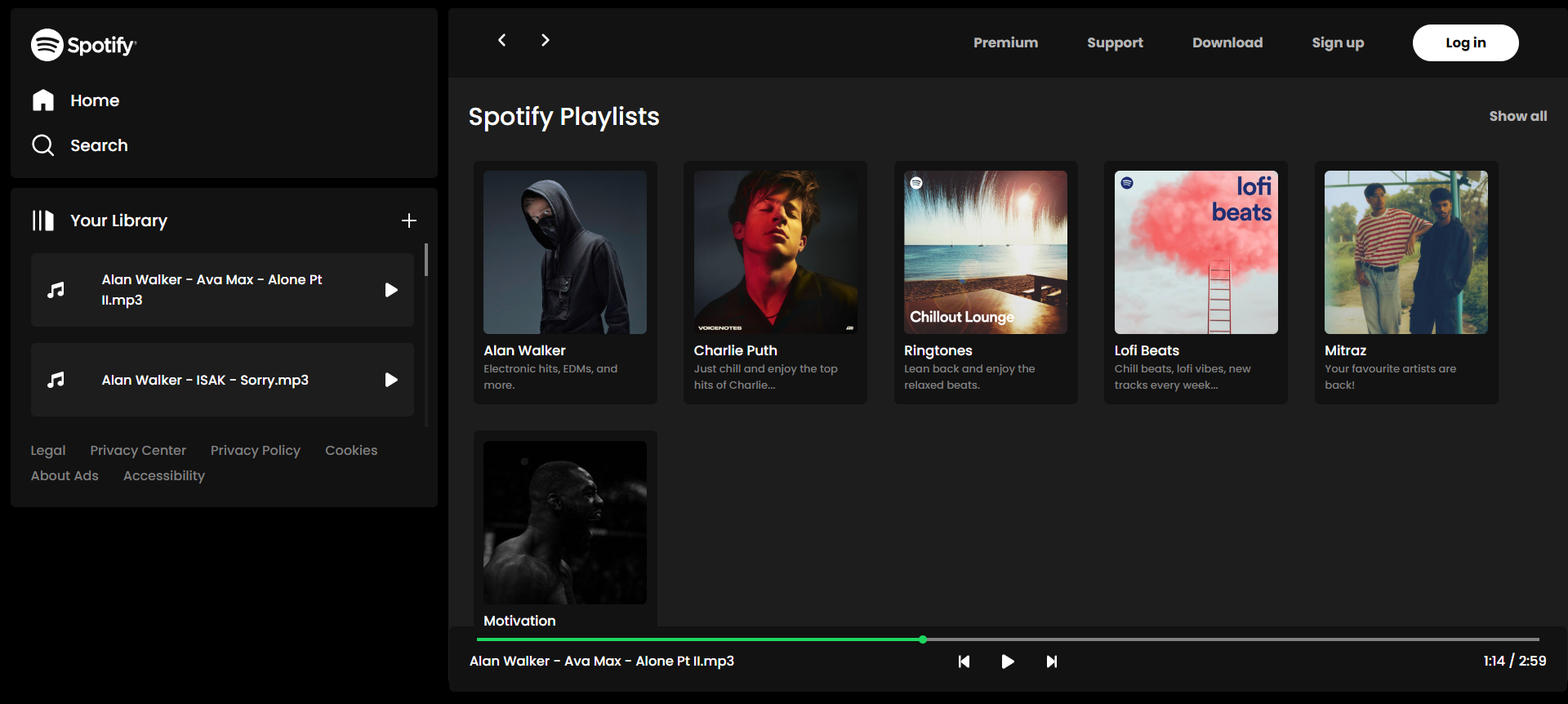Open the Chillout Lounge Ringtones cover
Screen dimensions: 1568x704
coord(986,252)
